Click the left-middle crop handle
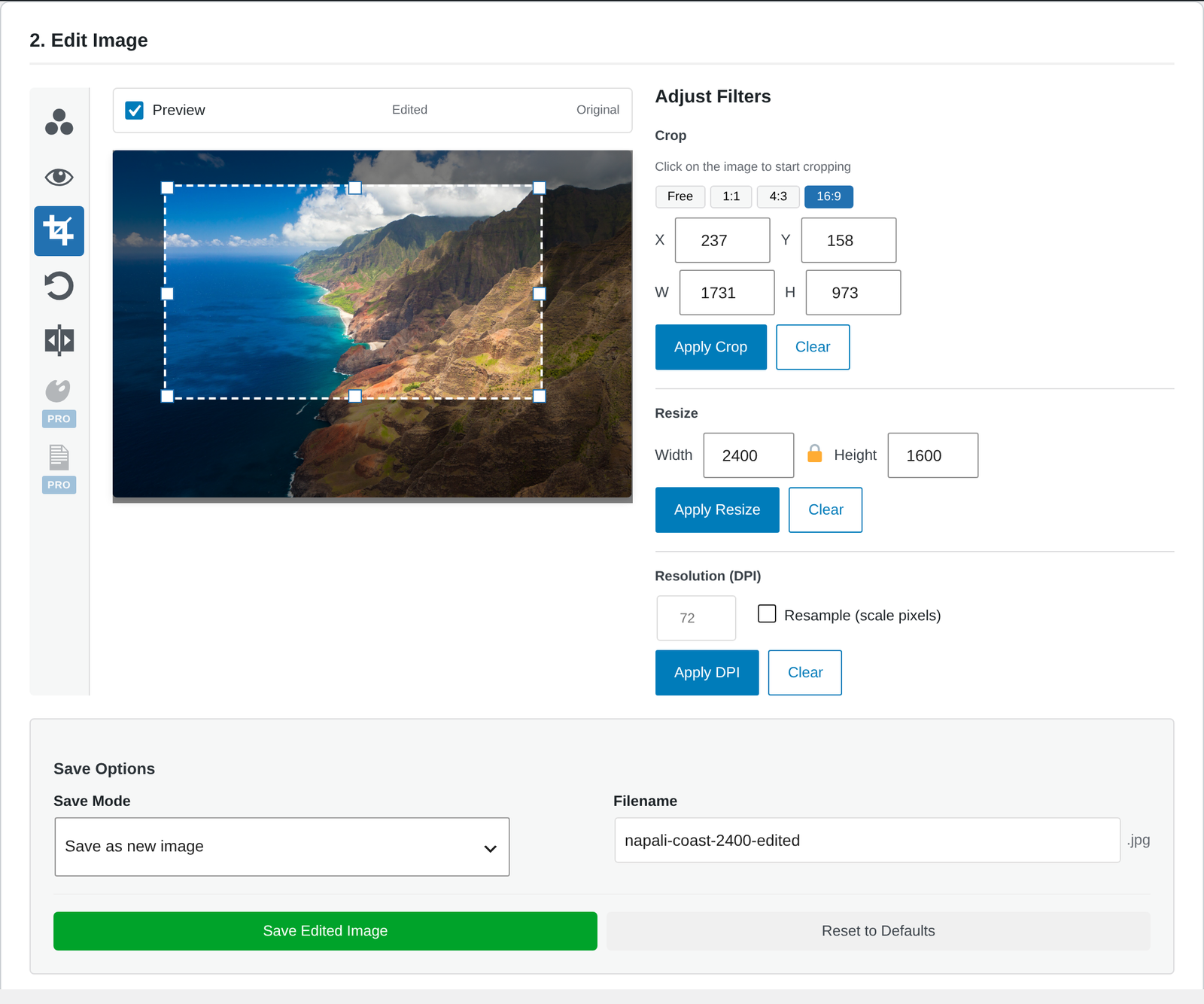The image size is (1204, 1004). click(x=167, y=294)
